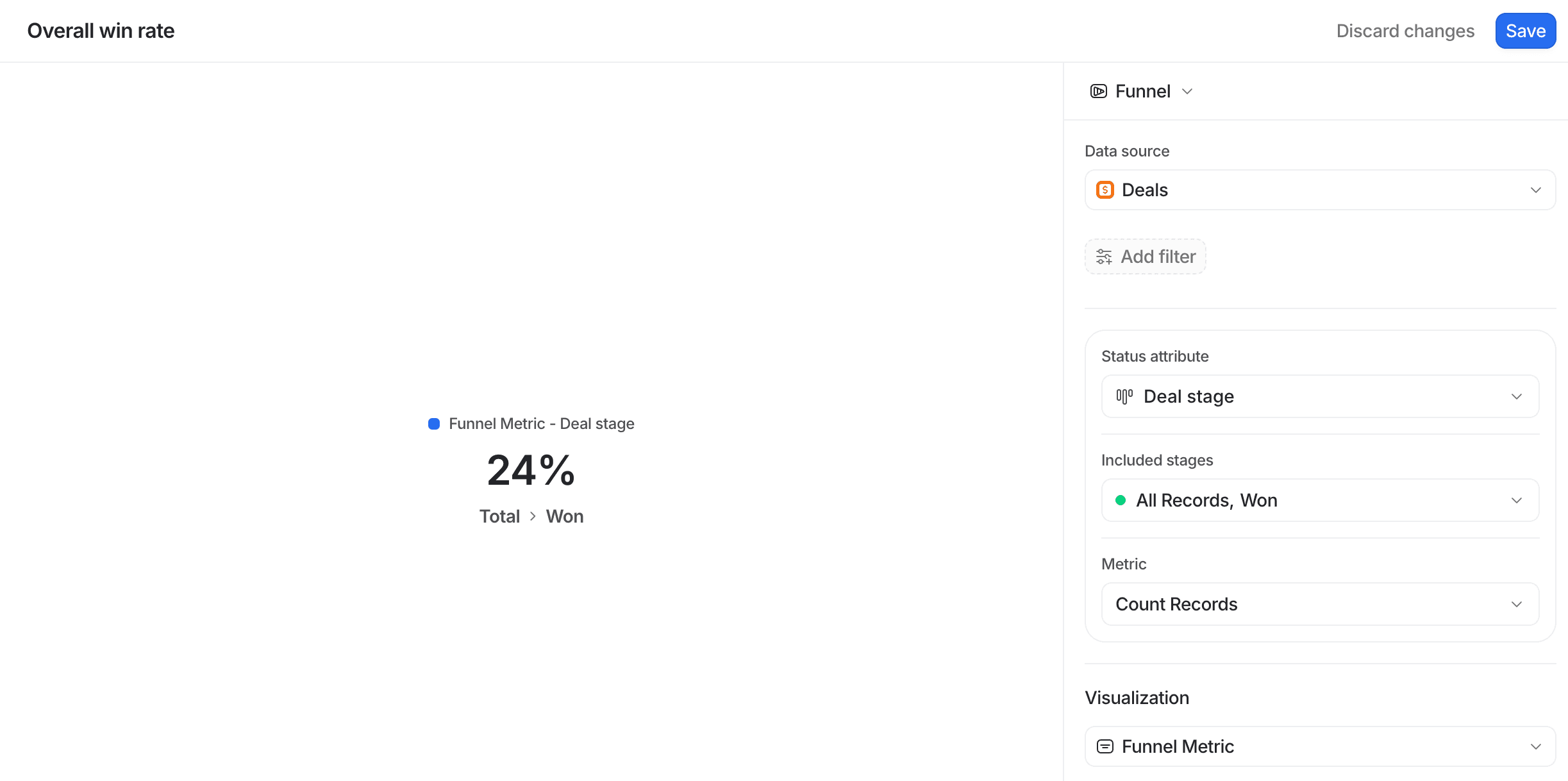Click the Add filter sliders icon
Screen dimensions: 1568x781
1104,256
